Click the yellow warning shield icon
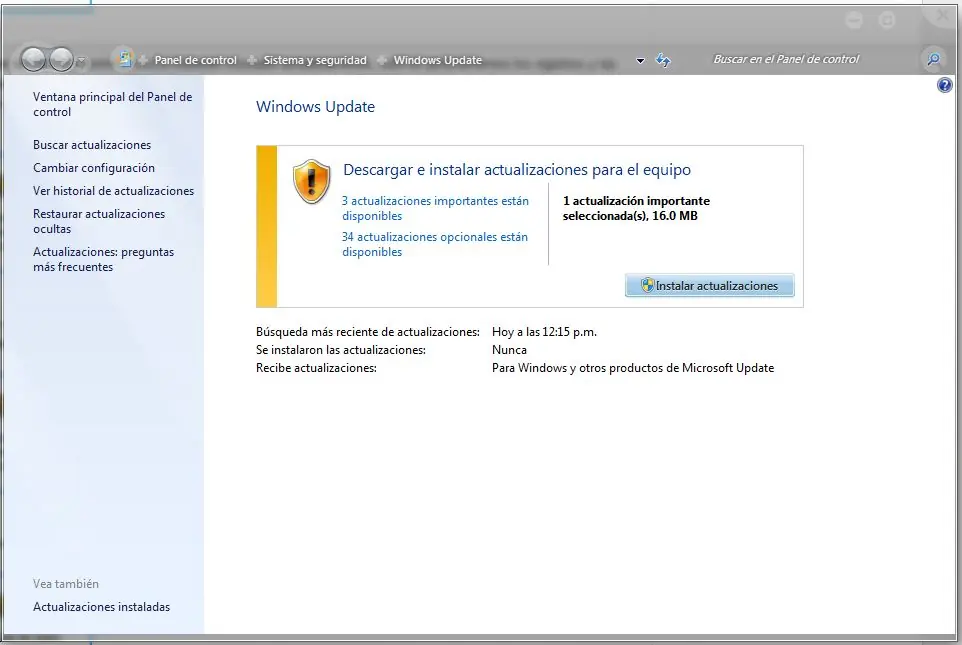Screen dimensions: 962x645 [x=312, y=181]
